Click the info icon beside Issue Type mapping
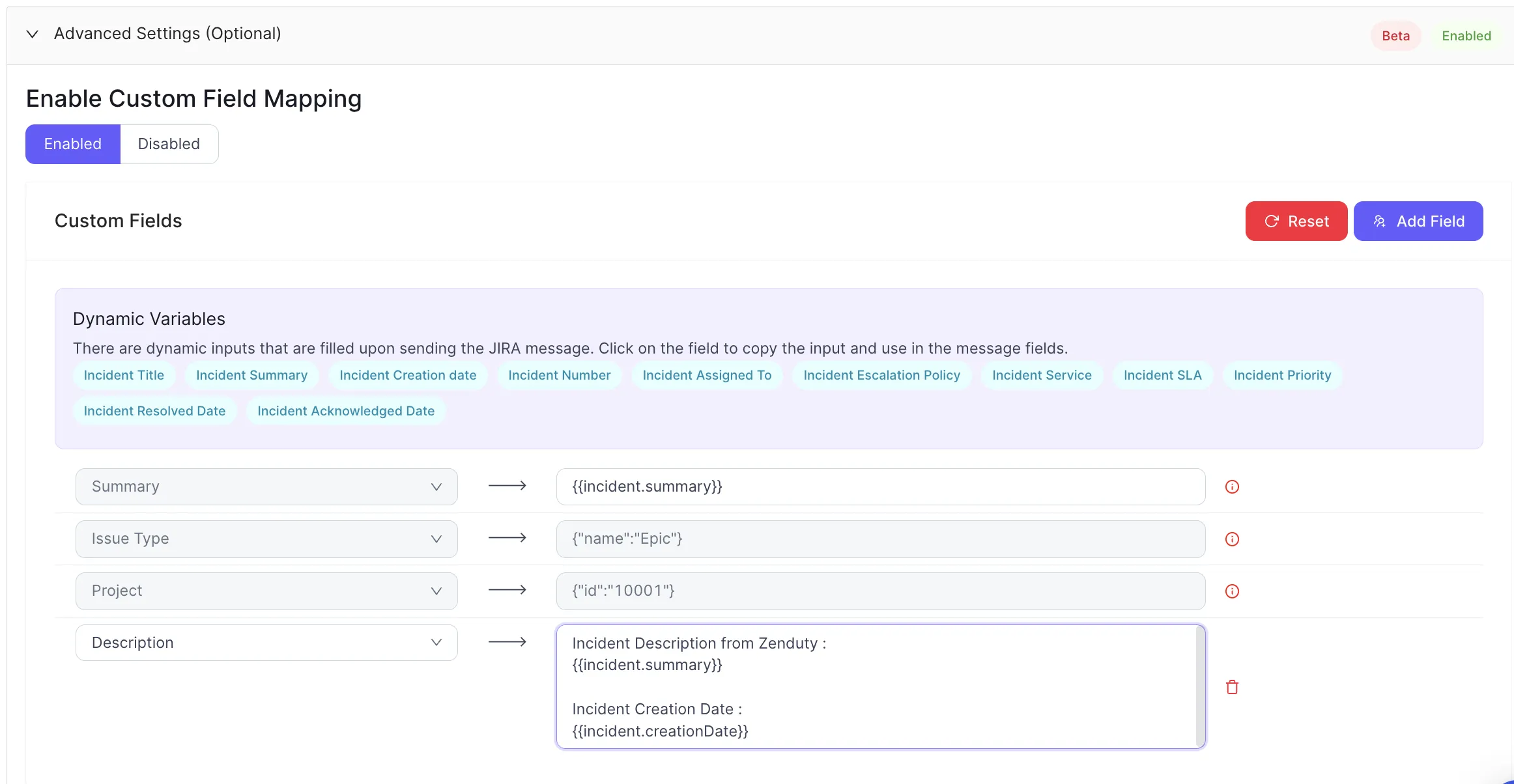The height and width of the screenshot is (784, 1514). [1232, 539]
